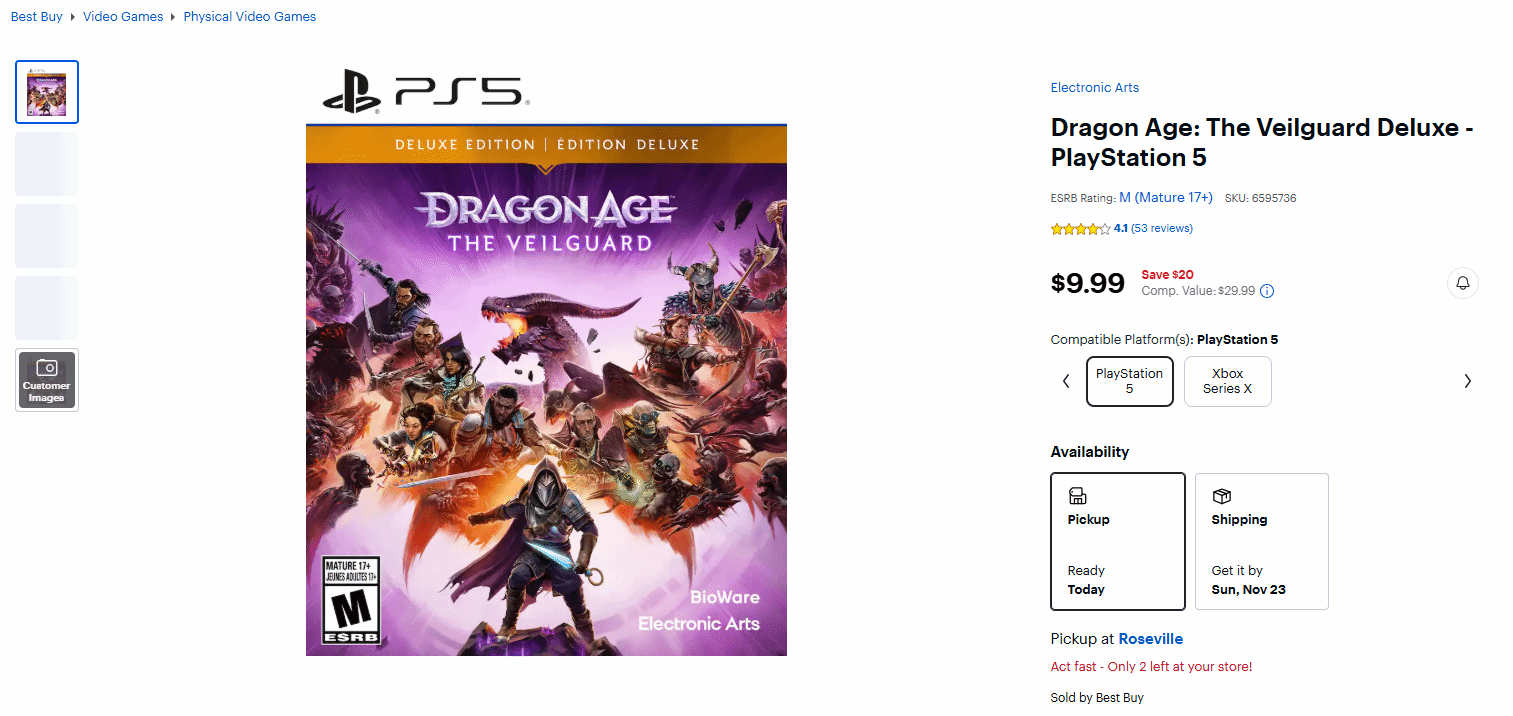This screenshot has width=1513, height=716.
Task: Click the star rating icons
Action: pyautogui.click(x=1080, y=229)
